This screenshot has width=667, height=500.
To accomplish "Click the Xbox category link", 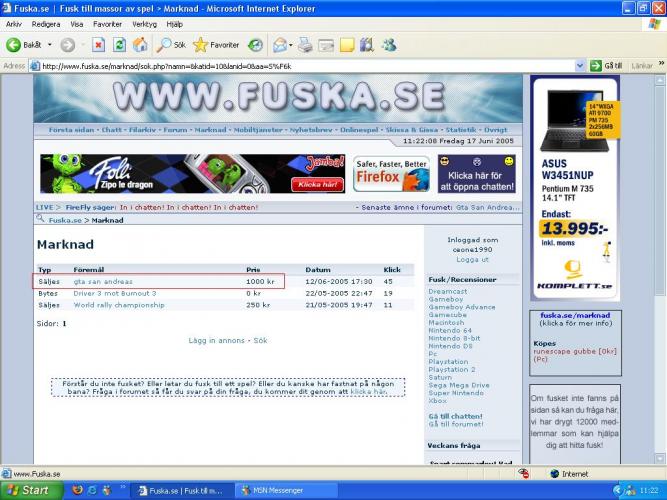I will 437,401.
